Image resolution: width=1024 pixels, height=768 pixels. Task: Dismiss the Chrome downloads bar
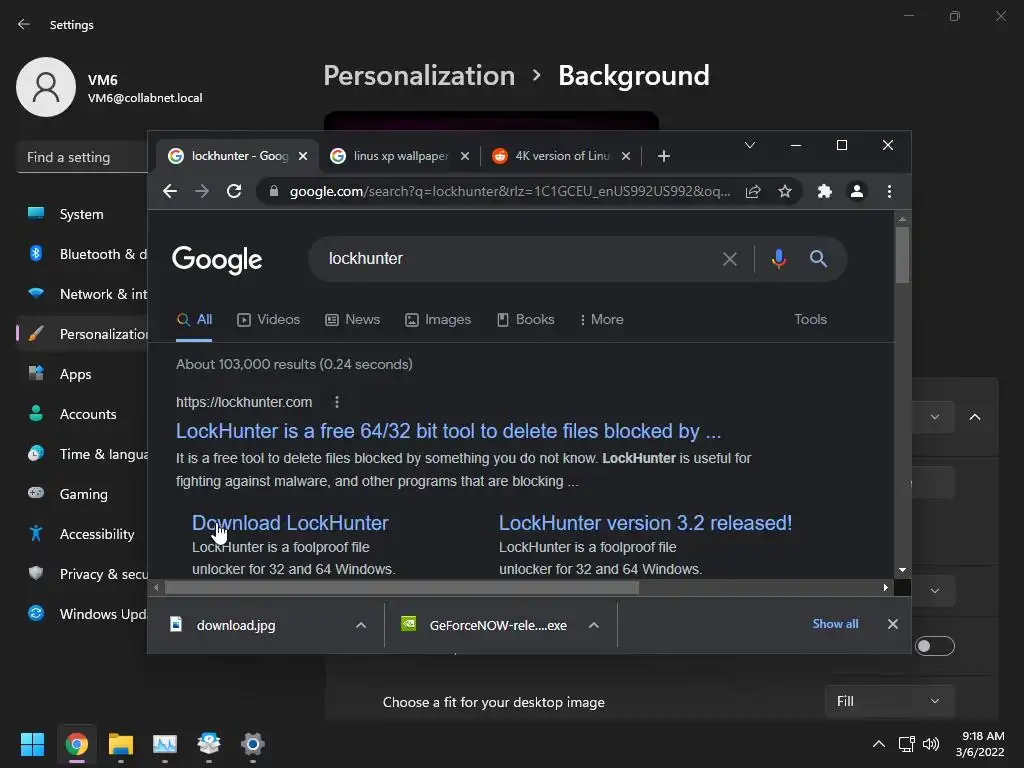[893, 624]
